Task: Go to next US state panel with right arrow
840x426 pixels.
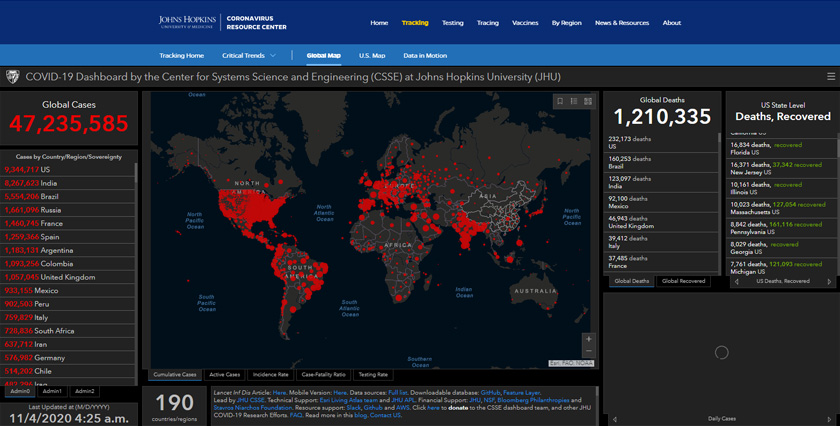Action: [x=832, y=281]
